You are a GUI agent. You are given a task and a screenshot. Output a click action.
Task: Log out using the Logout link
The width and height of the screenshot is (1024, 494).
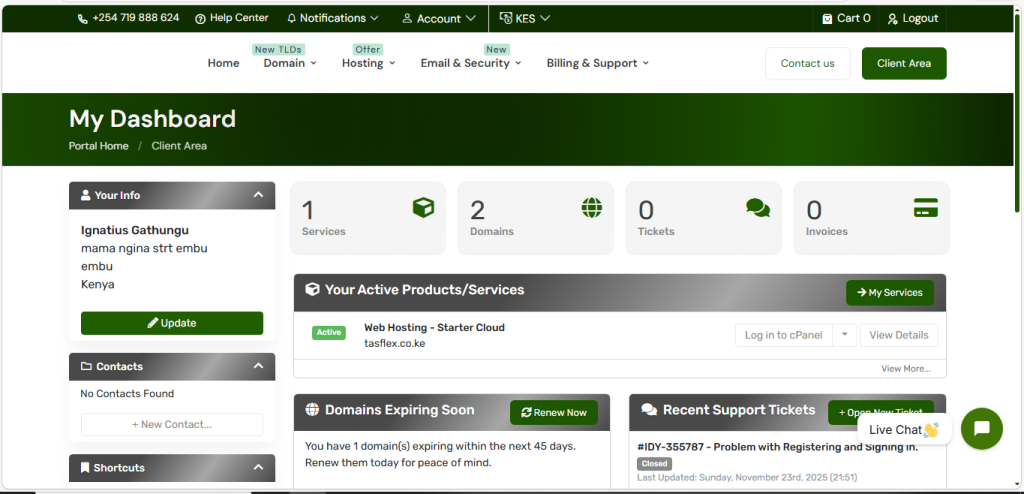pos(913,18)
